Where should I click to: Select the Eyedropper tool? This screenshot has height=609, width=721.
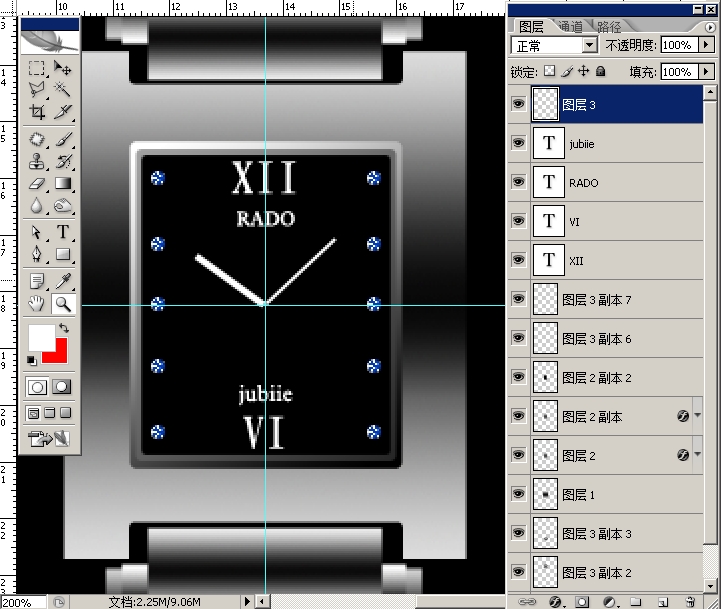pos(63,281)
